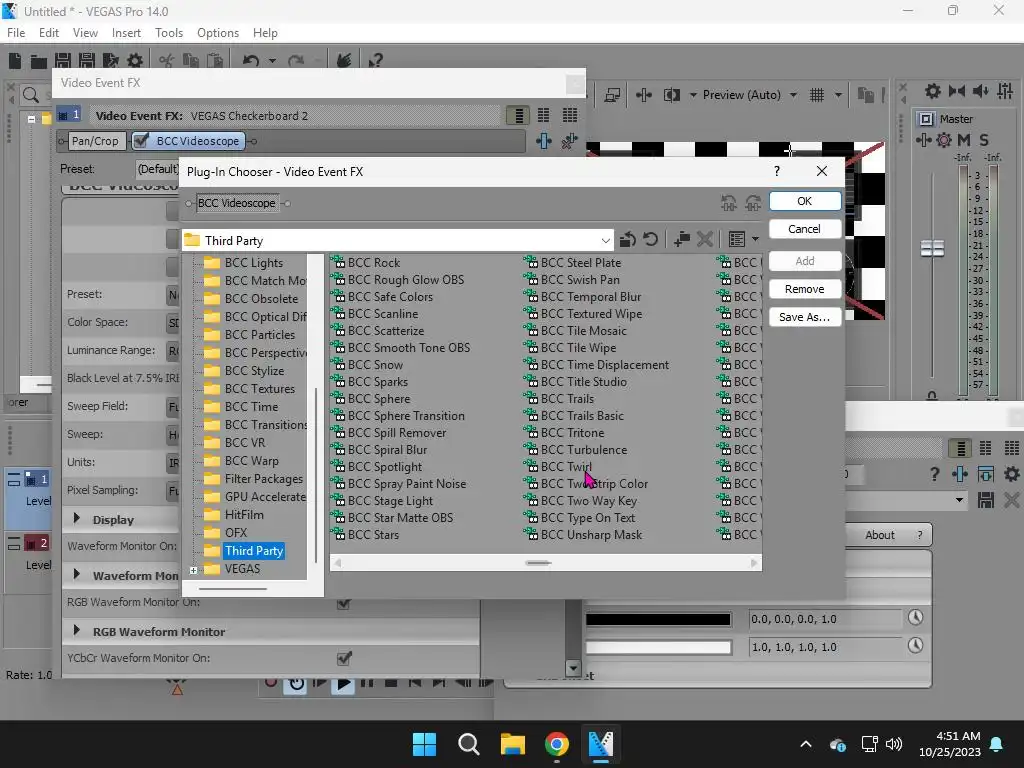This screenshot has width=1024, height=768.
Task: Click the About button
Action: click(880, 535)
